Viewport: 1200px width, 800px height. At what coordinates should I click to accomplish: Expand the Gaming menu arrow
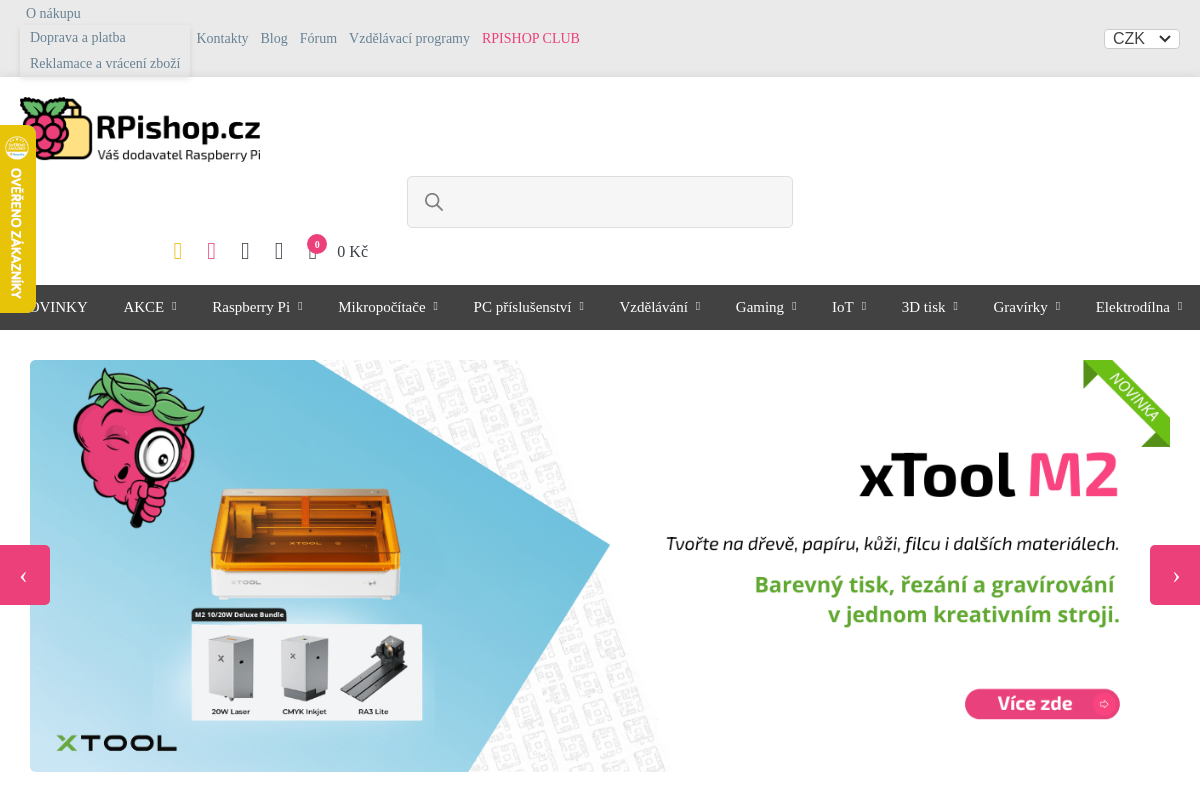[794, 307]
